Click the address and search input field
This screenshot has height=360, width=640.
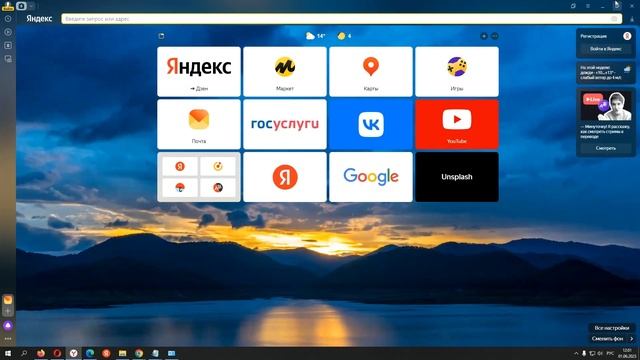click(x=342, y=19)
